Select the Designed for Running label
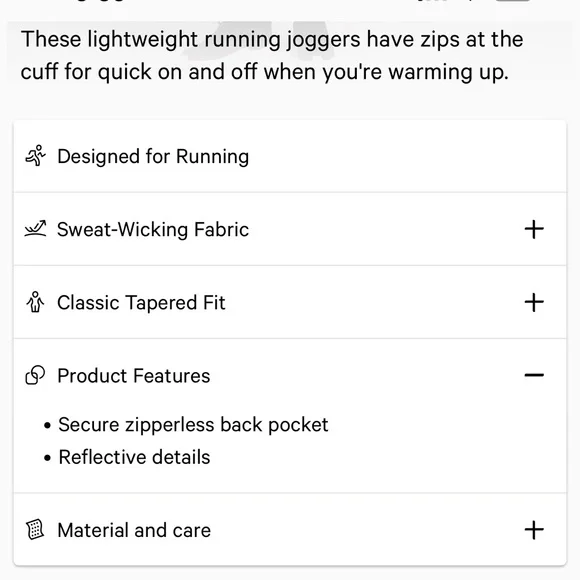The width and height of the screenshot is (580, 580). click(x=153, y=156)
